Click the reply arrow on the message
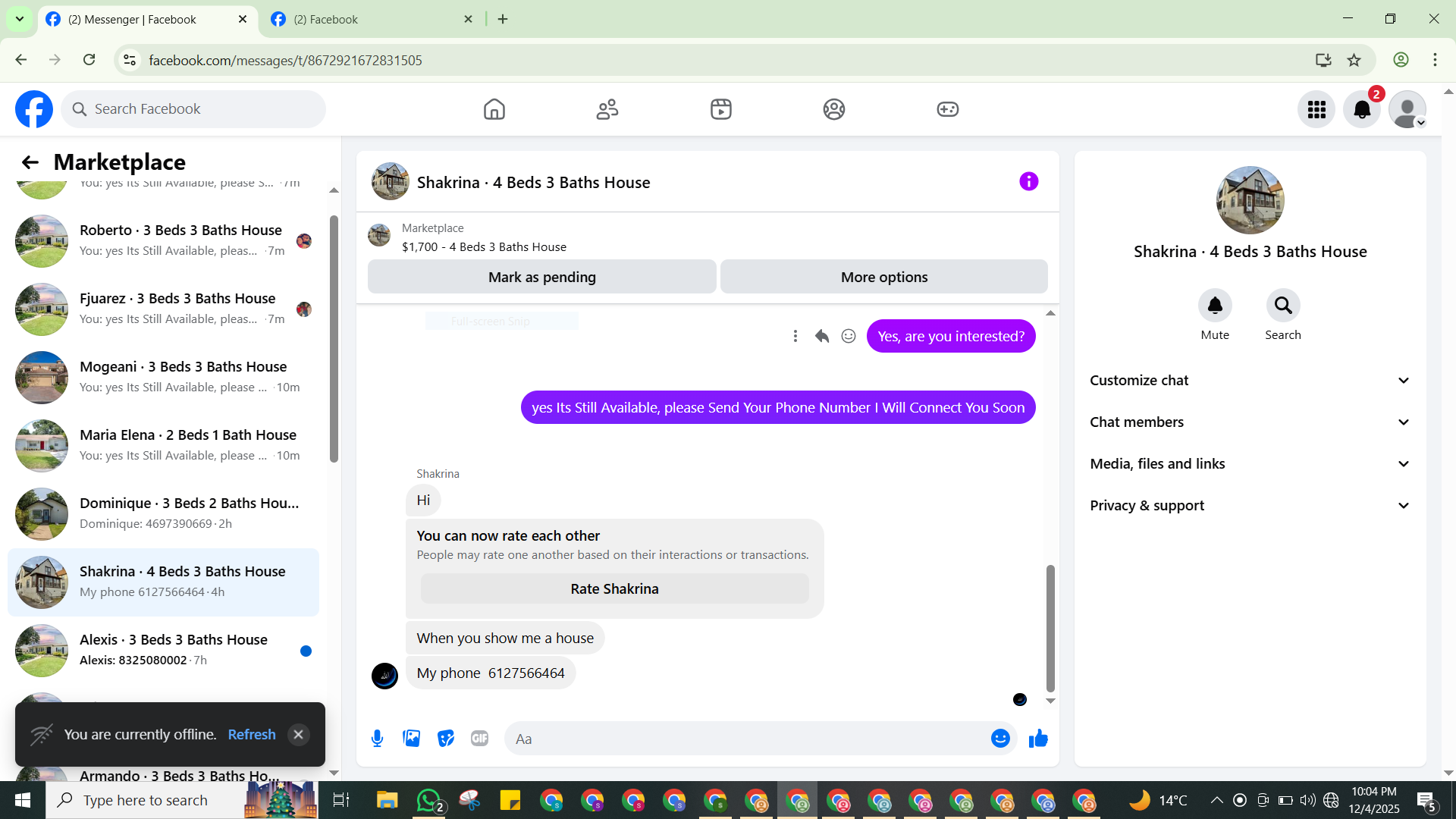1456x819 pixels. (822, 336)
